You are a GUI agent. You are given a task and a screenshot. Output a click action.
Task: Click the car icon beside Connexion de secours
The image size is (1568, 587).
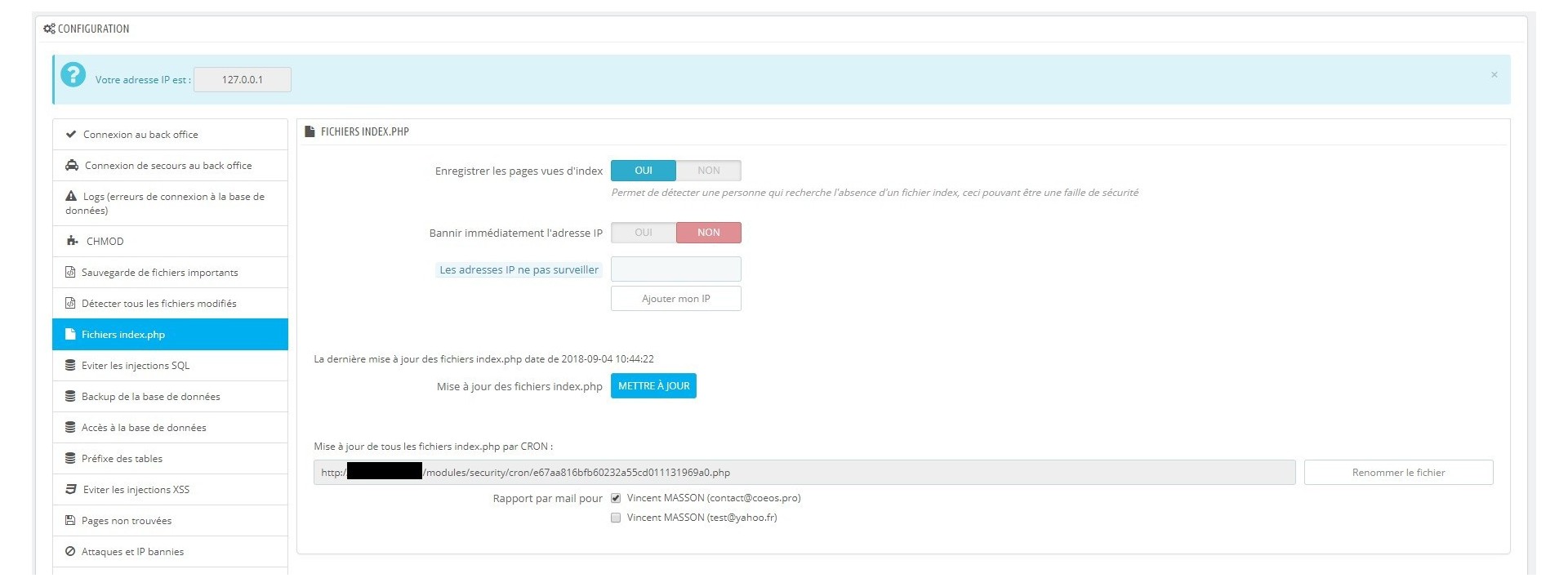(72, 166)
